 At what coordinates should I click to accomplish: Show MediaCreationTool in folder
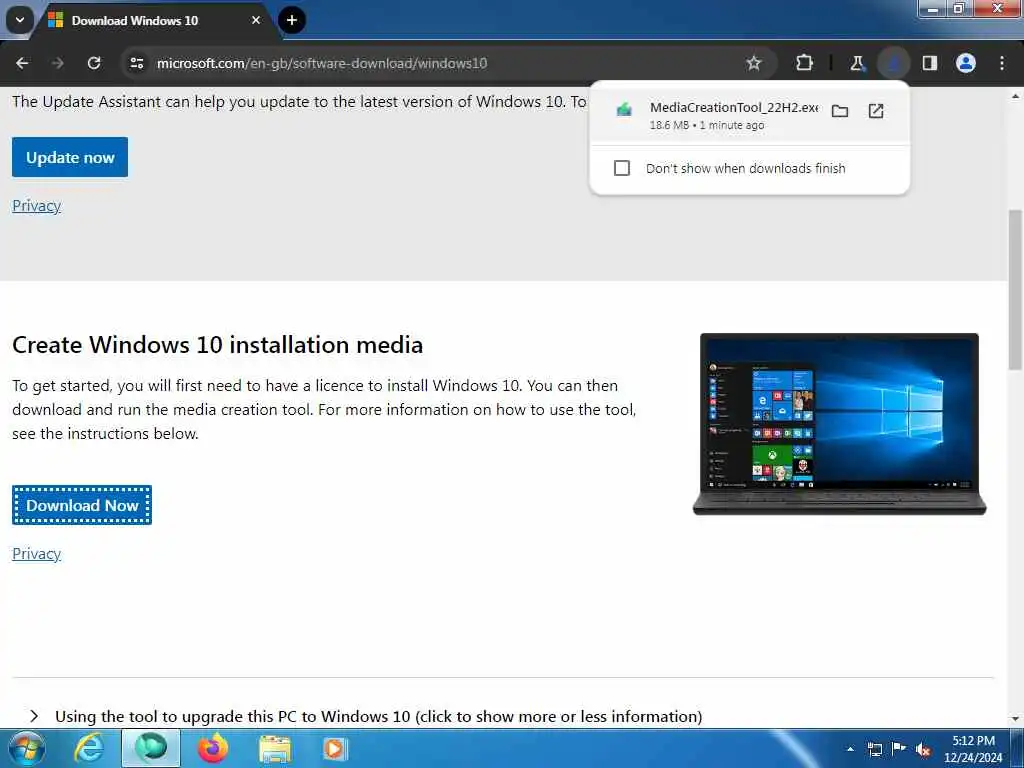(x=840, y=111)
